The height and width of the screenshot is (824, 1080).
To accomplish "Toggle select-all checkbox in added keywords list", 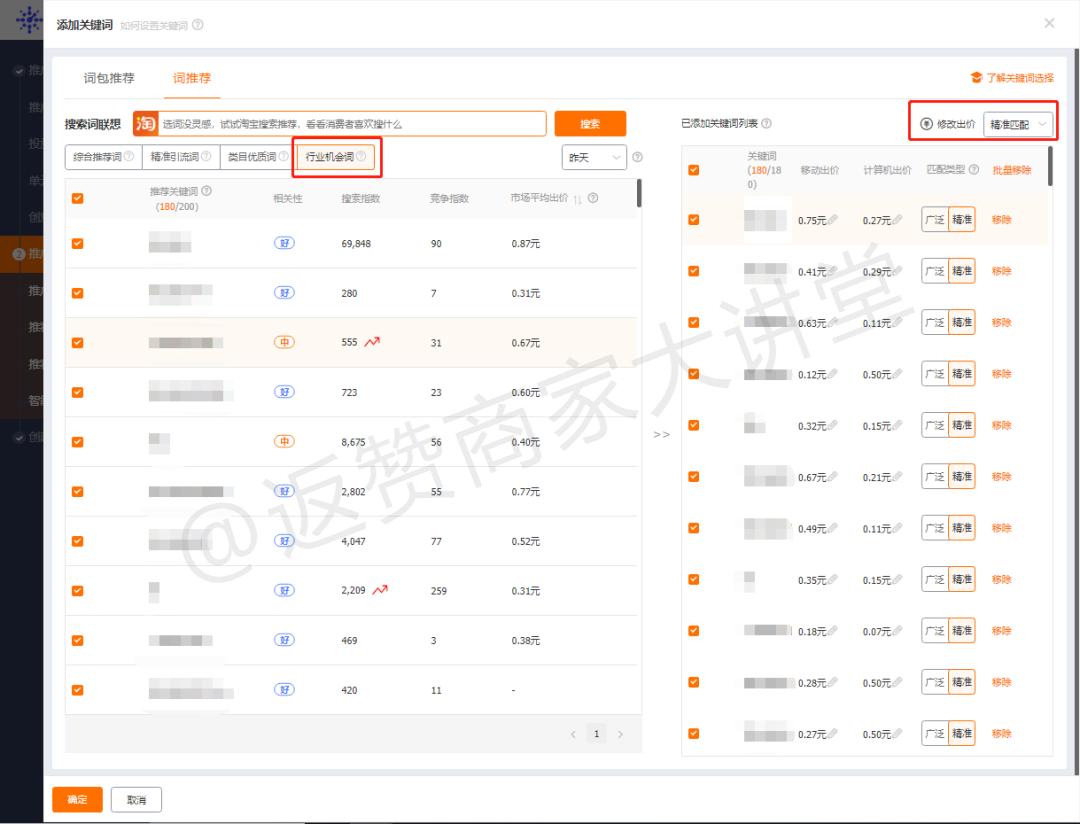I will point(694,170).
